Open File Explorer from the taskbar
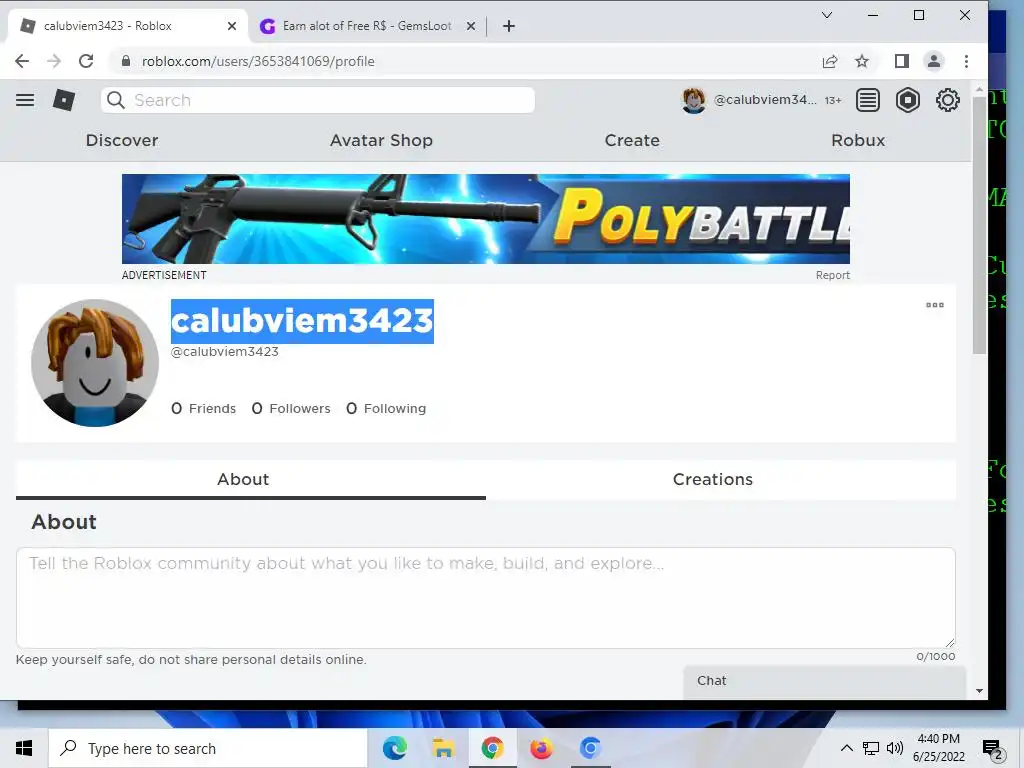This screenshot has width=1024, height=768. click(443, 748)
